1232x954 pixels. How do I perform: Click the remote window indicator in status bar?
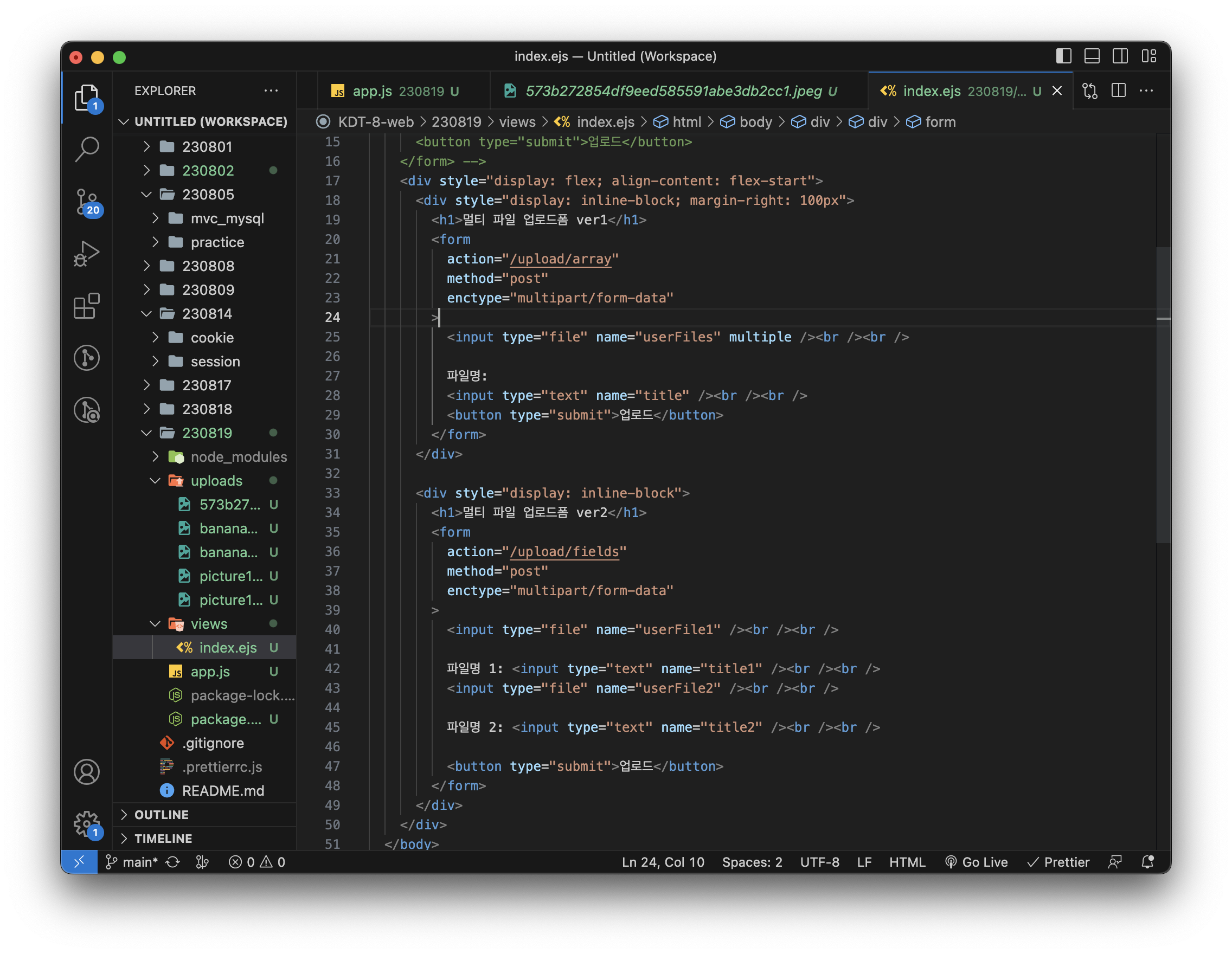(79, 861)
